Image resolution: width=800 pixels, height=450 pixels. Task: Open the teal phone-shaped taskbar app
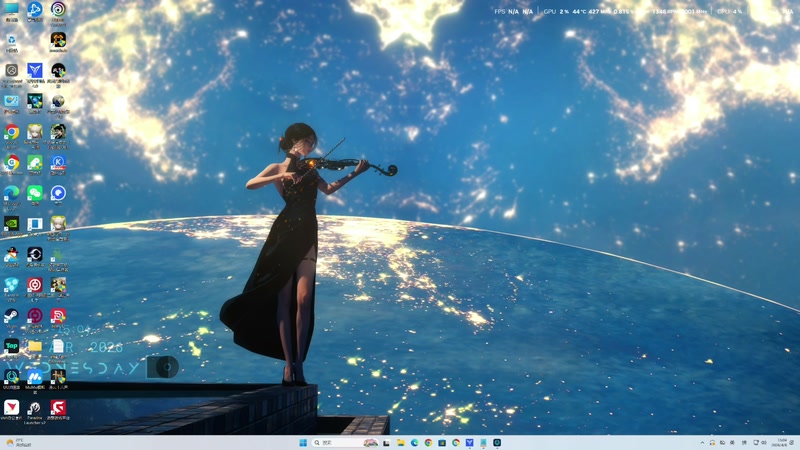483,442
